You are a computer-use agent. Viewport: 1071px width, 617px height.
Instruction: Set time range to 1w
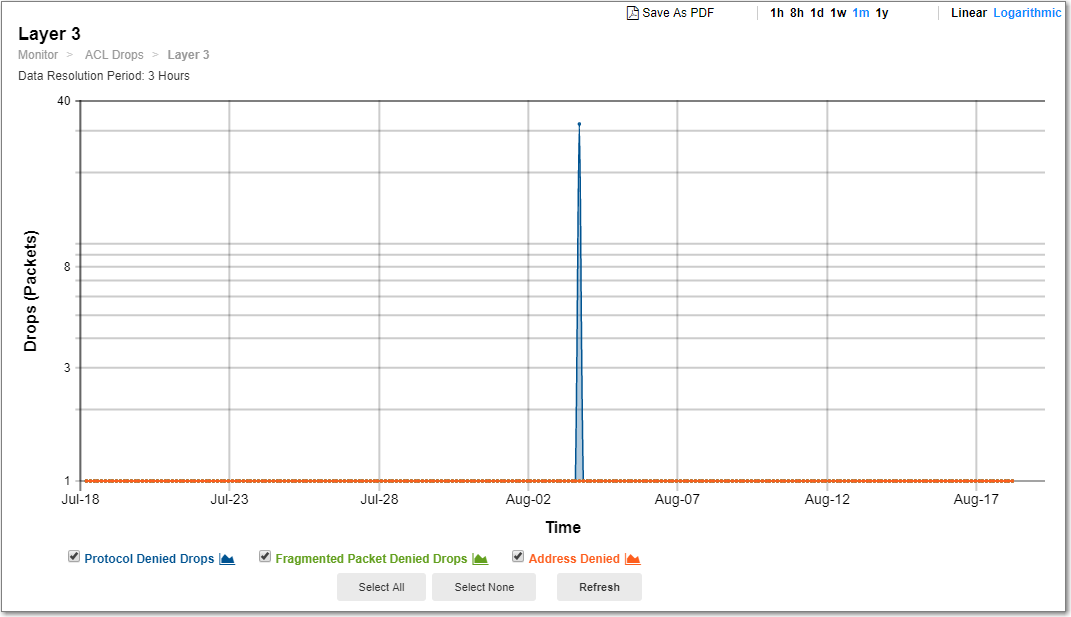[x=838, y=13]
